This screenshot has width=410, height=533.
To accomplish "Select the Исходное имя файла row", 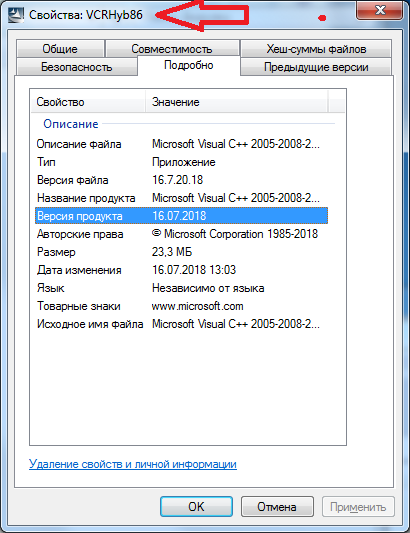I will click(x=182, y=324).
